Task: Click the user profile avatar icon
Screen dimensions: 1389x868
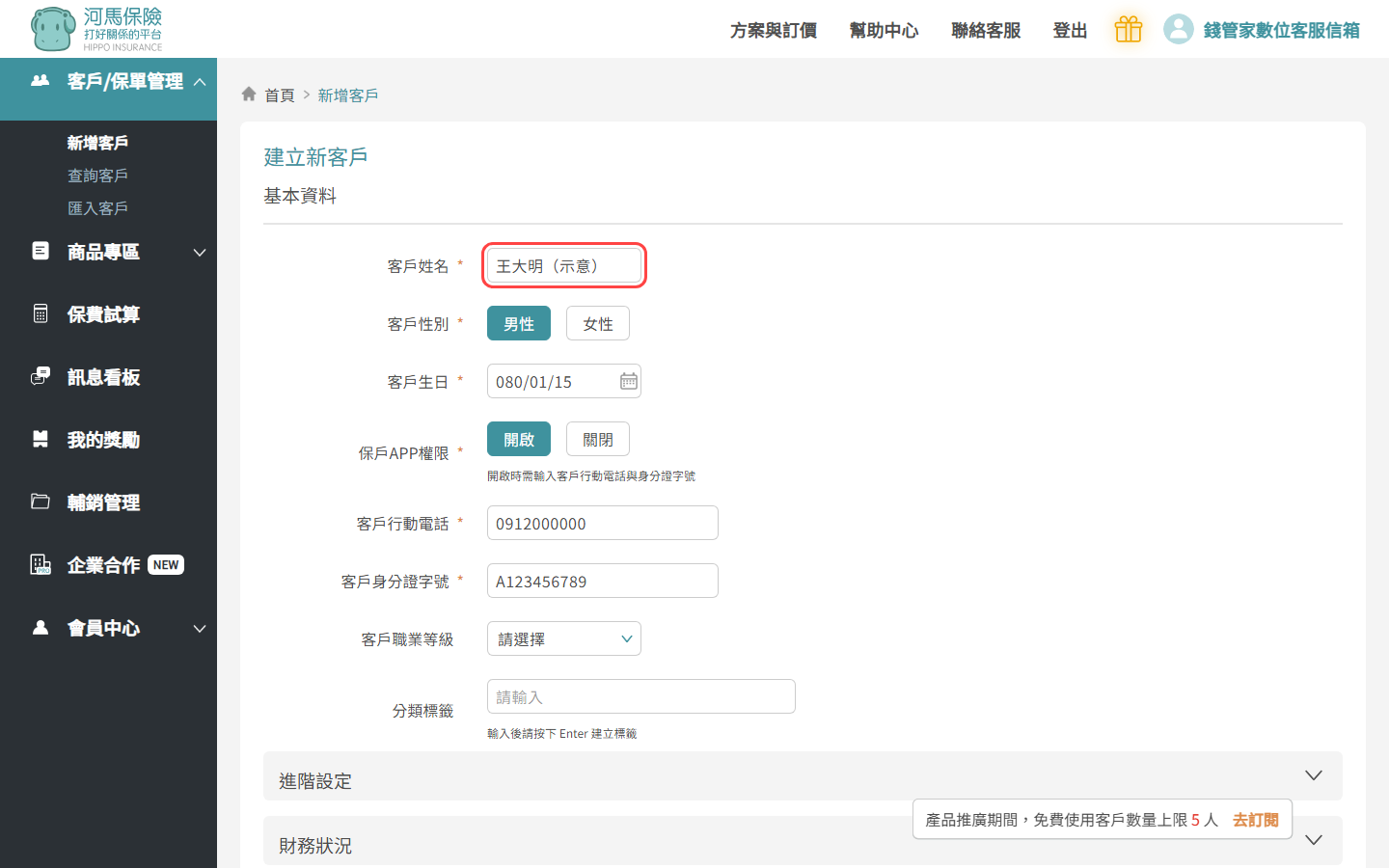Action: 1178,30
